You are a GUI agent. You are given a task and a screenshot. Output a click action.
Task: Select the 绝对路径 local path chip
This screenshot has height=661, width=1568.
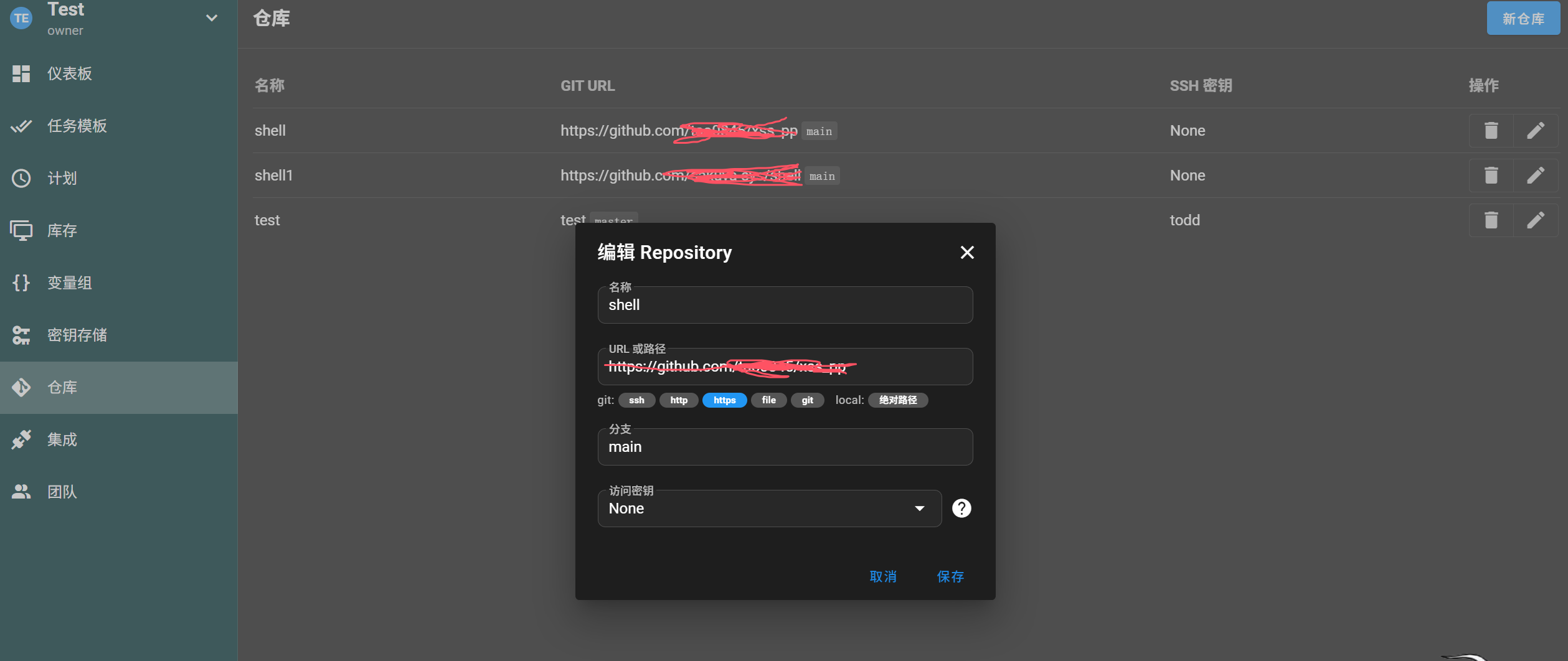coord(898,400)
